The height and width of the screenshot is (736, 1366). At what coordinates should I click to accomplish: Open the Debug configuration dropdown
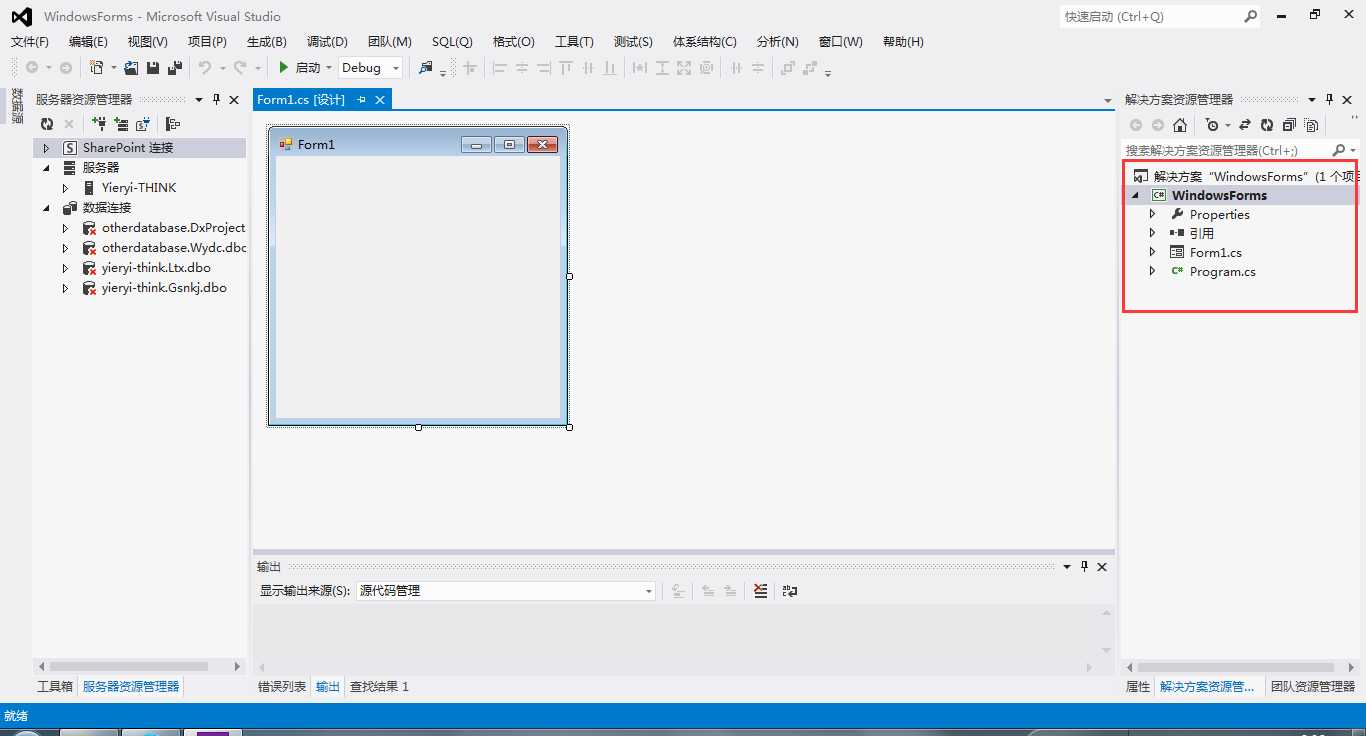(396, 68)
